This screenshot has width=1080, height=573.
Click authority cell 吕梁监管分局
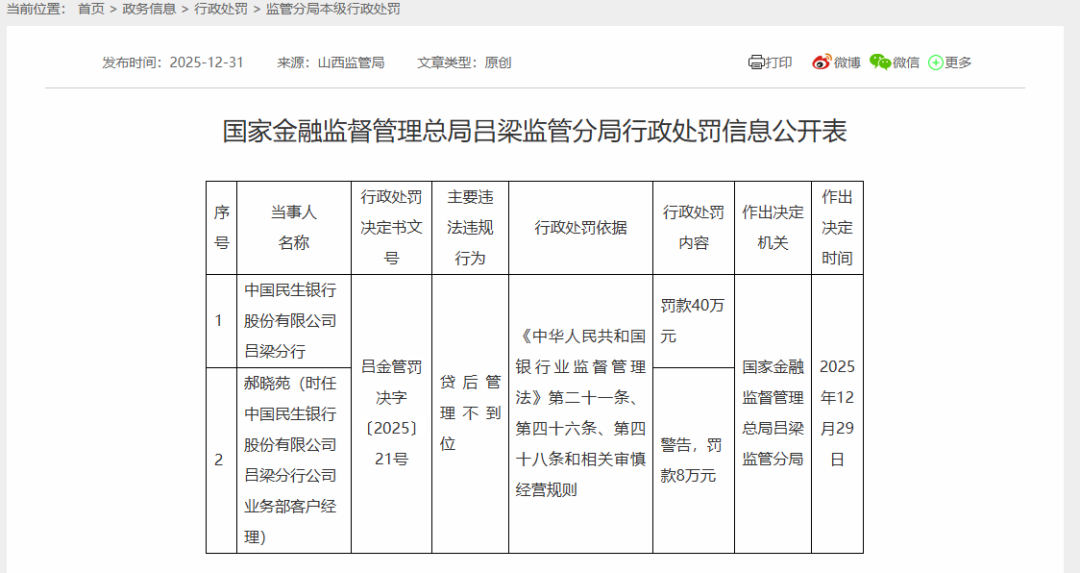coord(773,414)
